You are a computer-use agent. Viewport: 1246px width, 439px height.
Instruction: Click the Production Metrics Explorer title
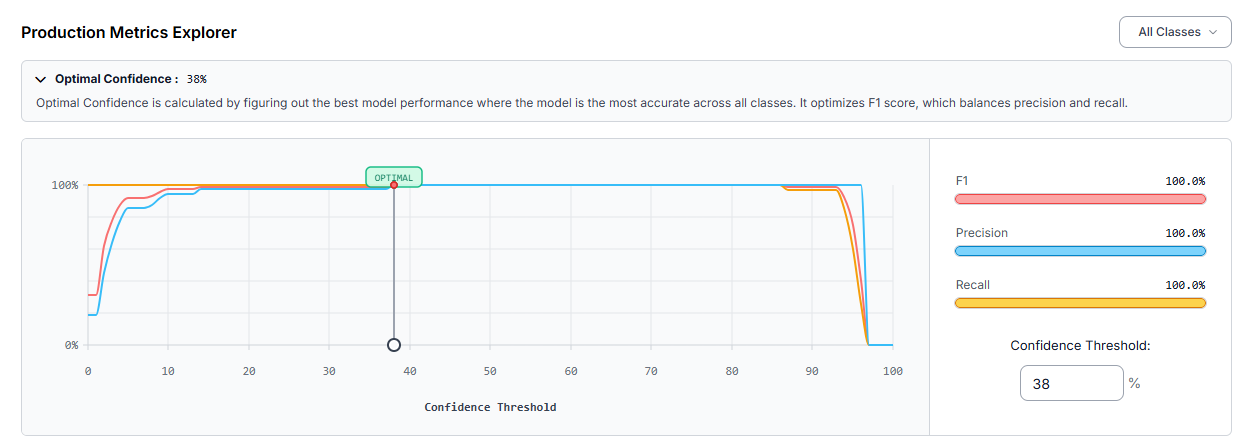tap(129, 32)
